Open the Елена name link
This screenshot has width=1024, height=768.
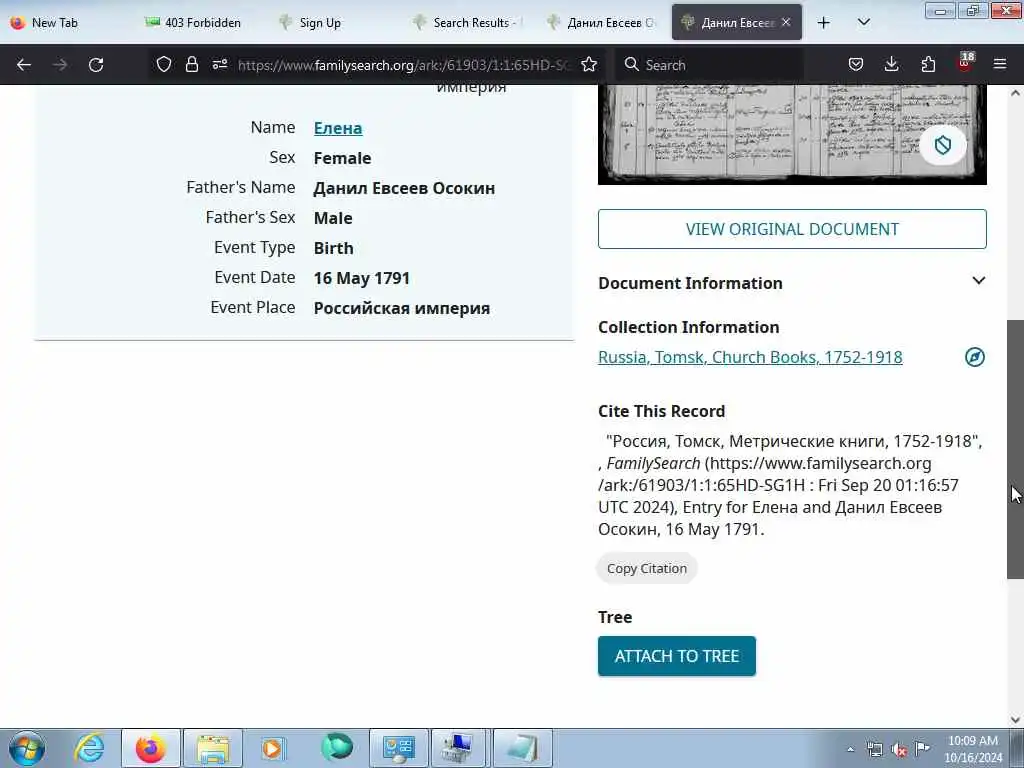tap(338, 128)
